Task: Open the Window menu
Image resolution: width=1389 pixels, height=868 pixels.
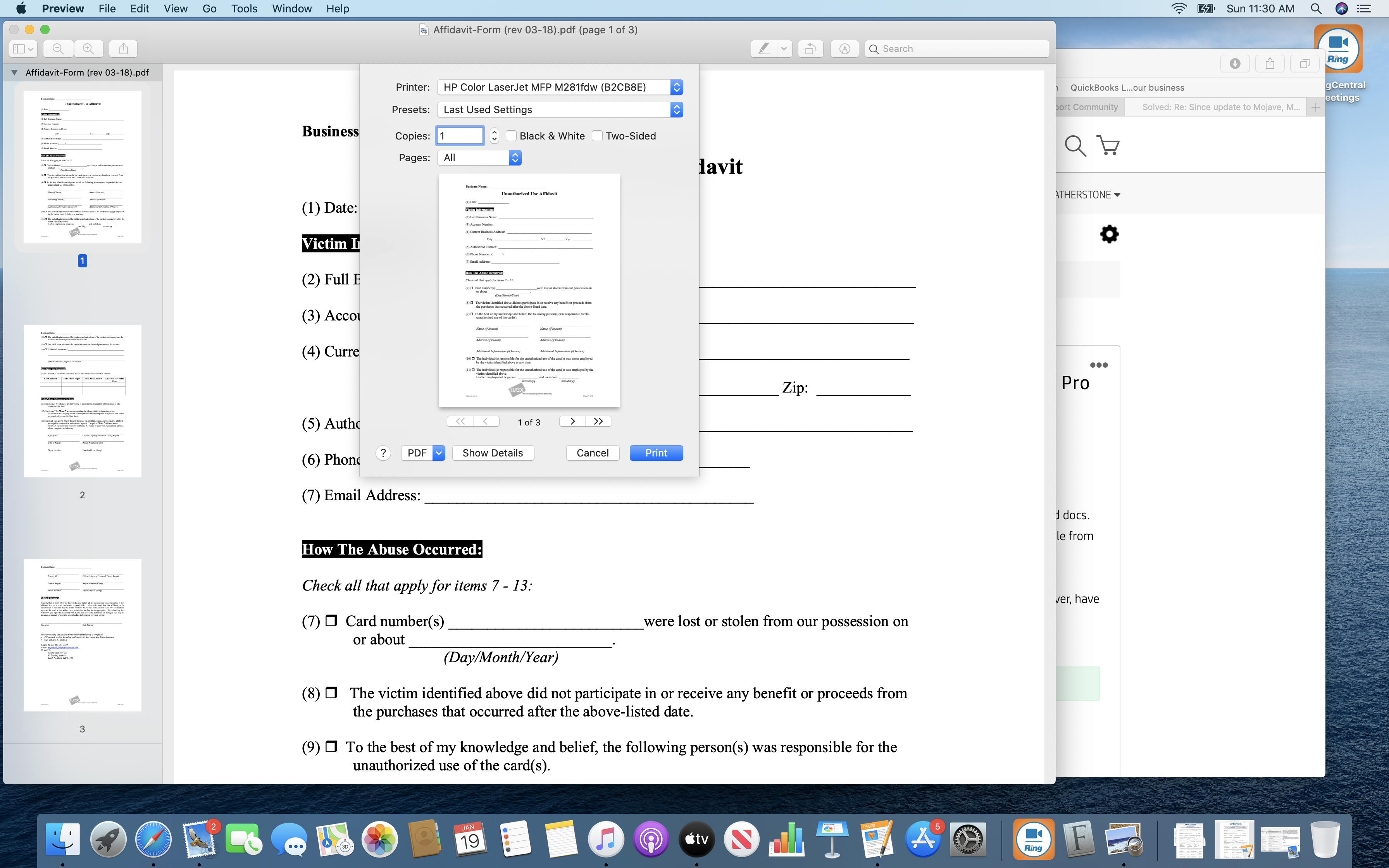Action: 291,9
